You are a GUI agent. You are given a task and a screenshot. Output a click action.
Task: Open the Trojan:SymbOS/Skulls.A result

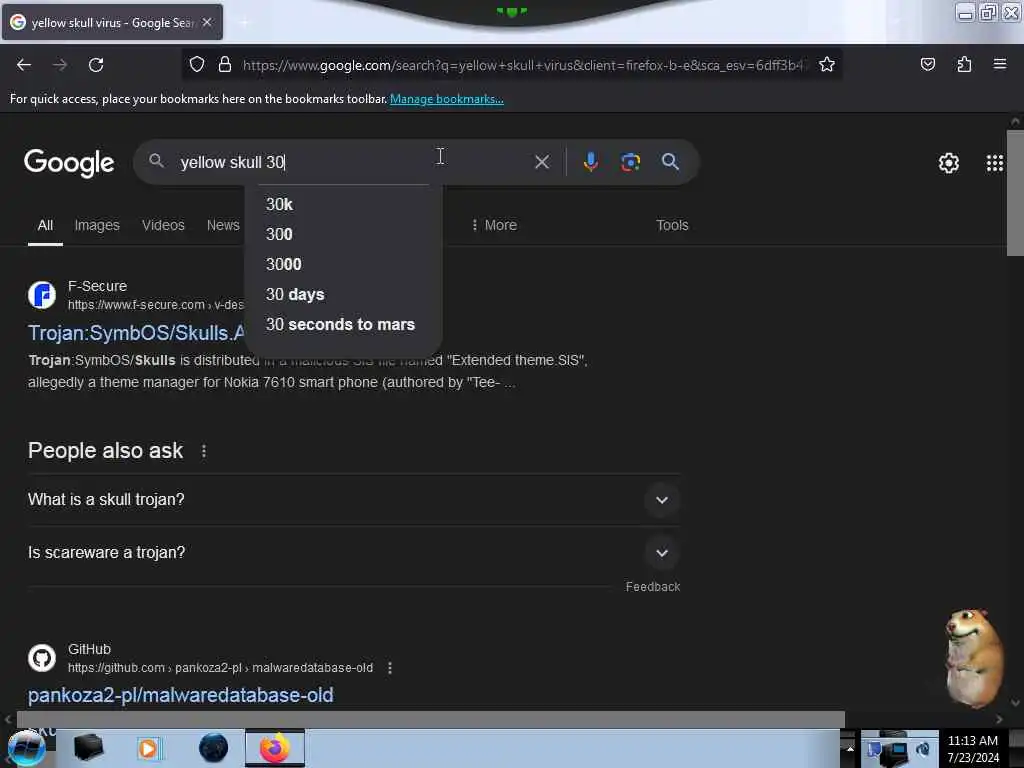[136, 333]
